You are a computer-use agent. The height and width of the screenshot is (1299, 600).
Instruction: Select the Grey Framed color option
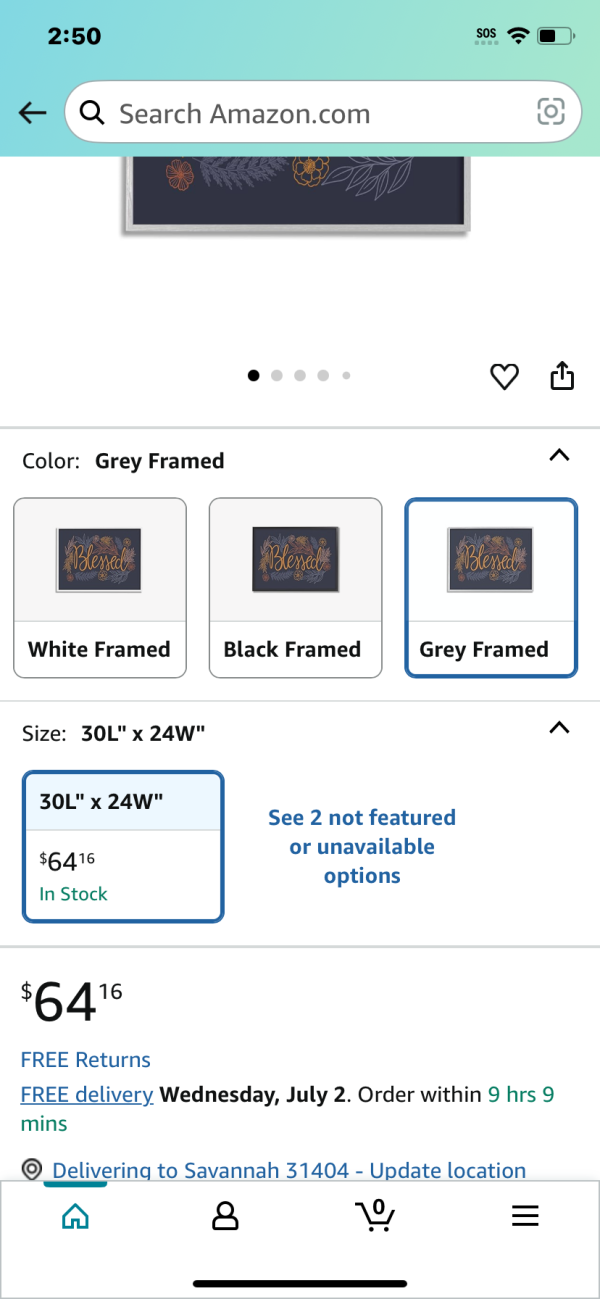point(491,588)
